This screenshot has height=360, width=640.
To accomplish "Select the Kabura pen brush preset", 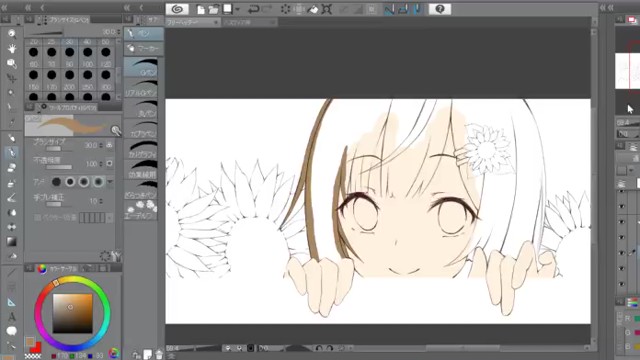I will pos(141,129).
